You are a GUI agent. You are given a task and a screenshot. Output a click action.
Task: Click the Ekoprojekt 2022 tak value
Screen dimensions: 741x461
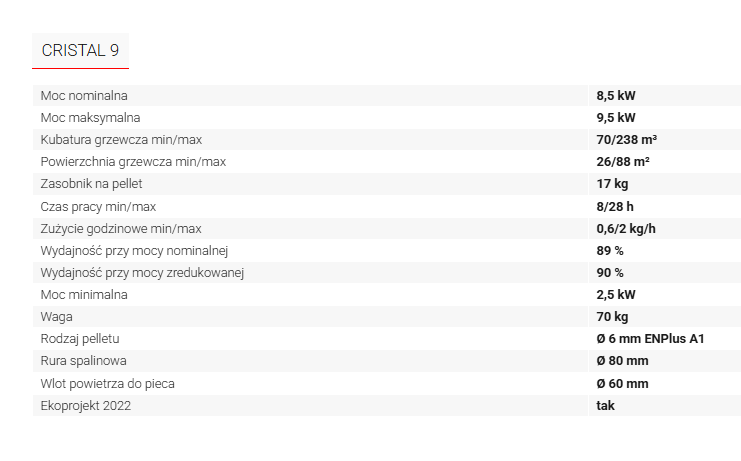coord(605,405)
